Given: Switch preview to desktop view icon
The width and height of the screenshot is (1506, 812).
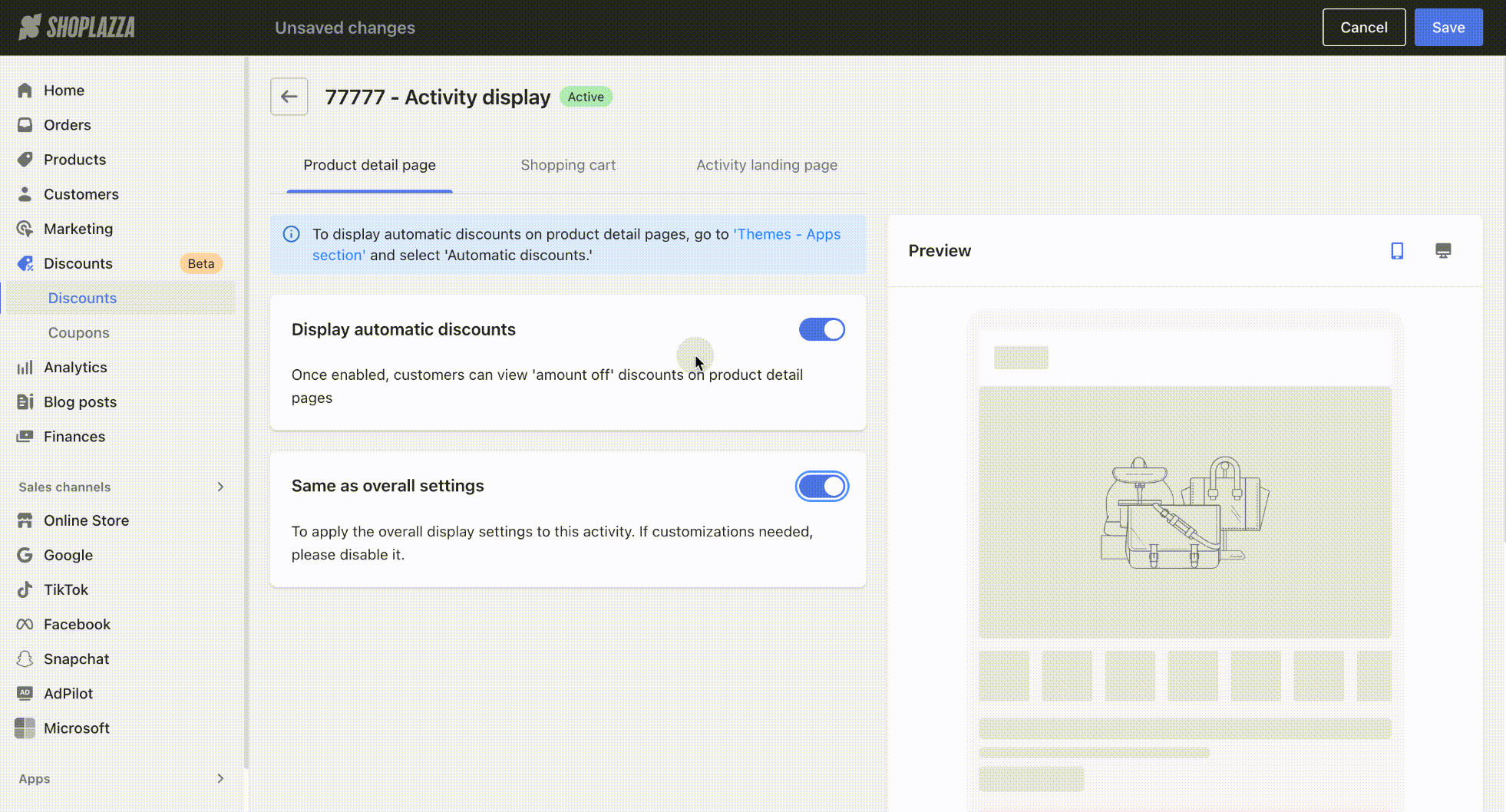Looking at the screenshot, I should 1443,251.
